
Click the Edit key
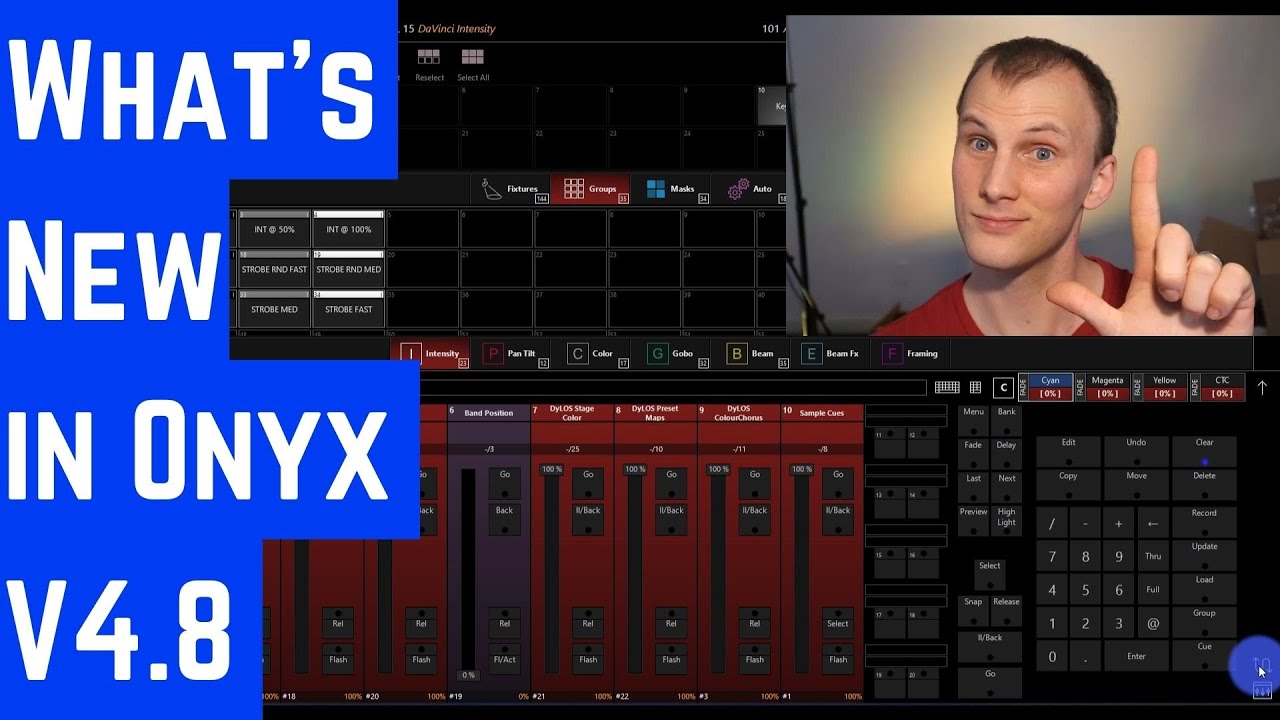click(1069, 451)
